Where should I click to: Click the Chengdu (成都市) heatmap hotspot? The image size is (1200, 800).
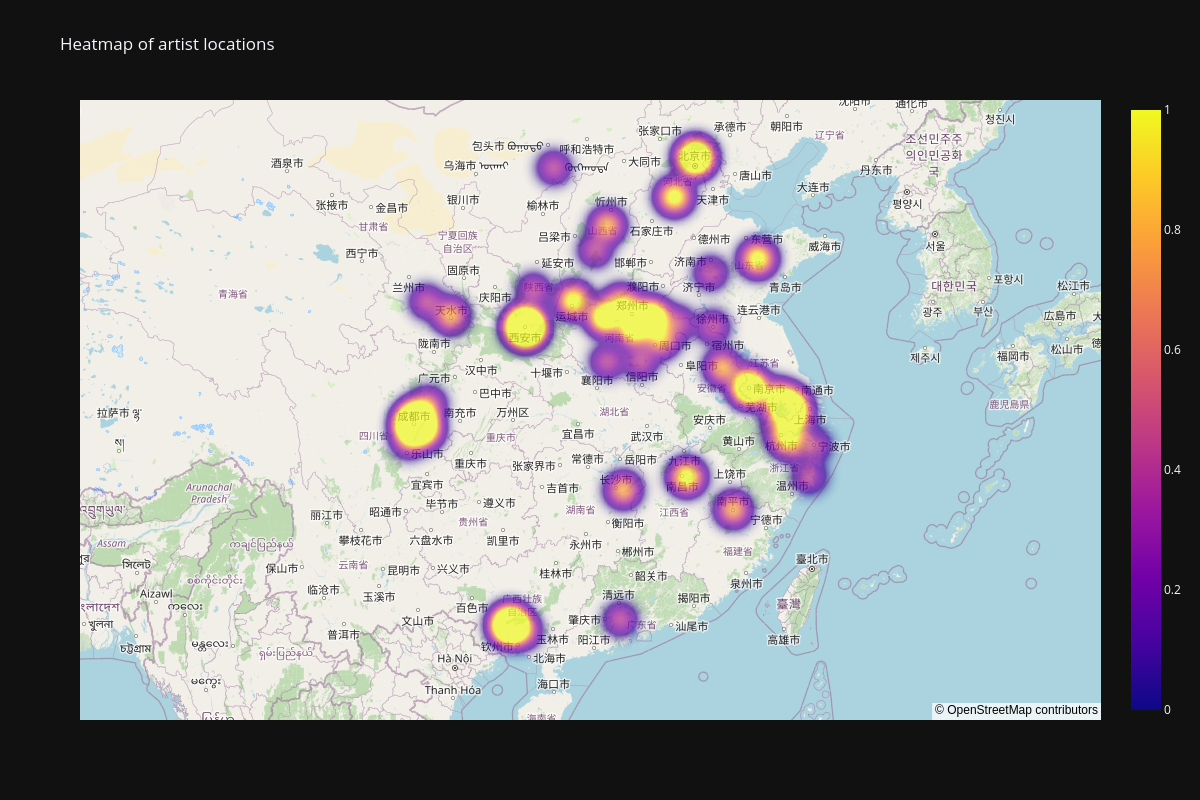417,422
